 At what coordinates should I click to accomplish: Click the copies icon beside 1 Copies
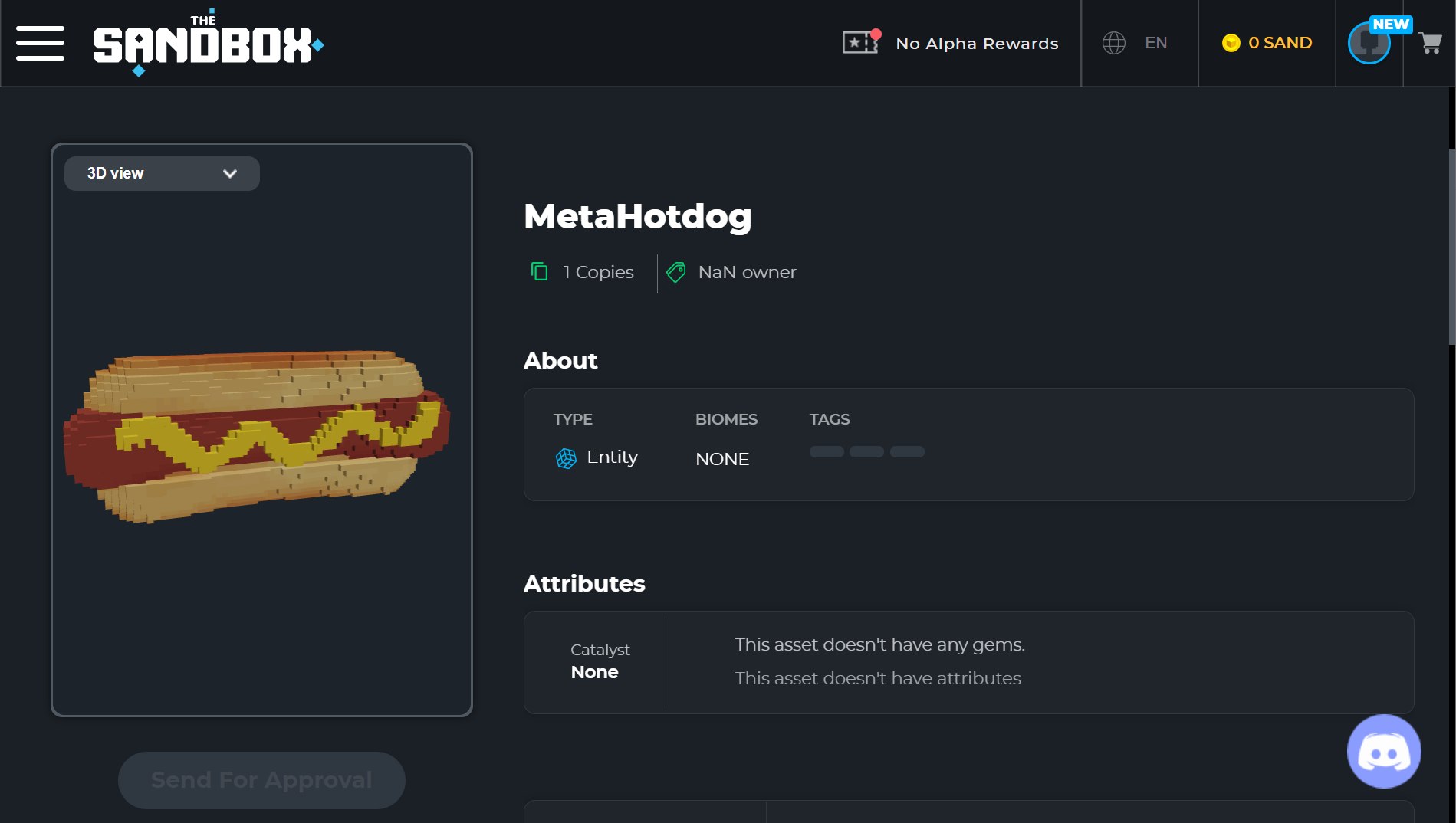540,272
